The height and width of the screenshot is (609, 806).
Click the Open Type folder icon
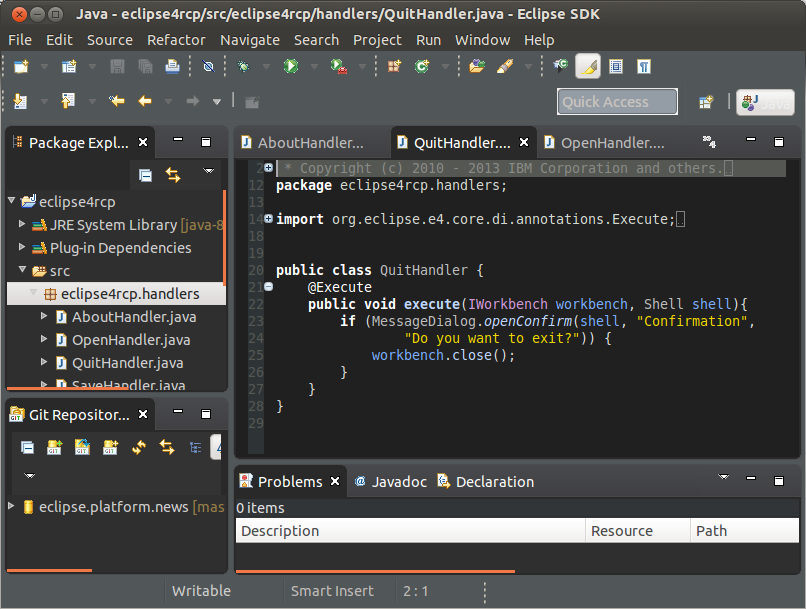click(477, 66)
